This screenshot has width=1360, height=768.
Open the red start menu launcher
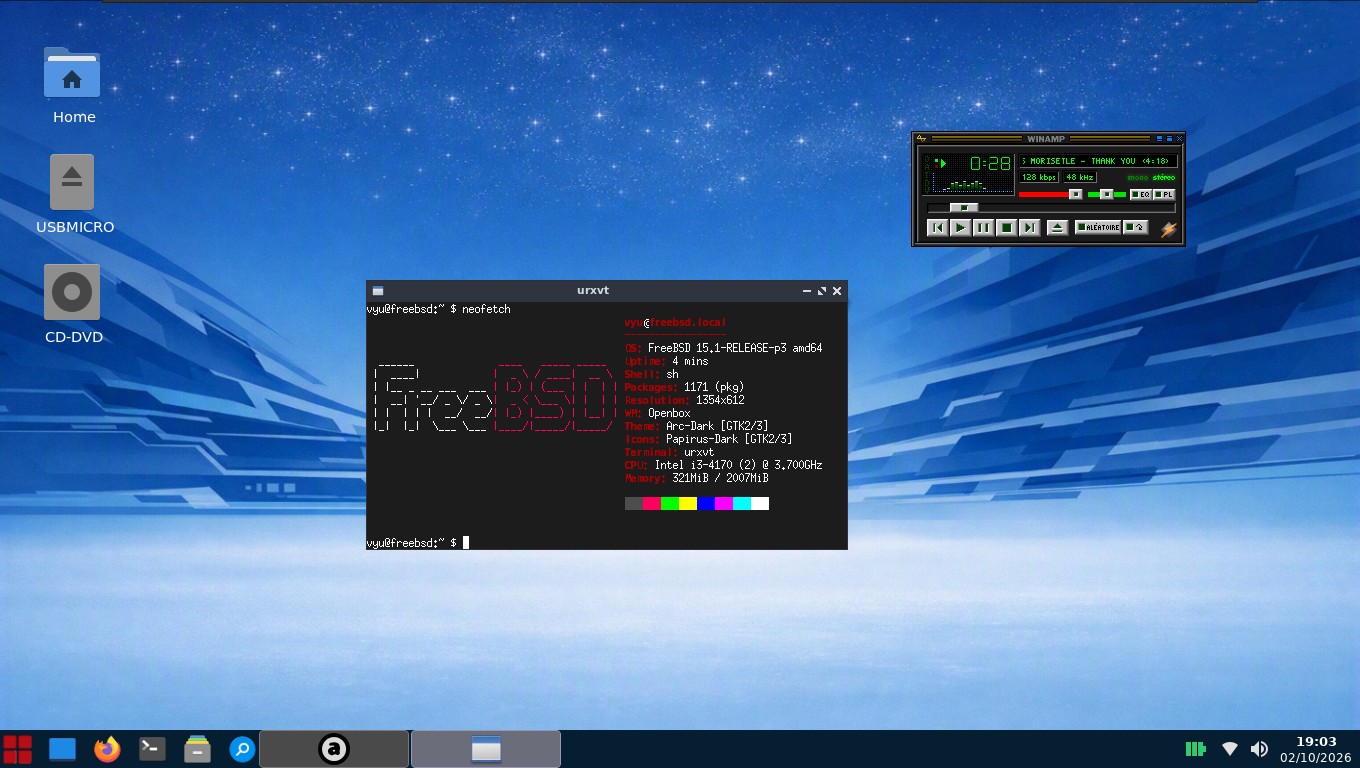coord(18,749)
